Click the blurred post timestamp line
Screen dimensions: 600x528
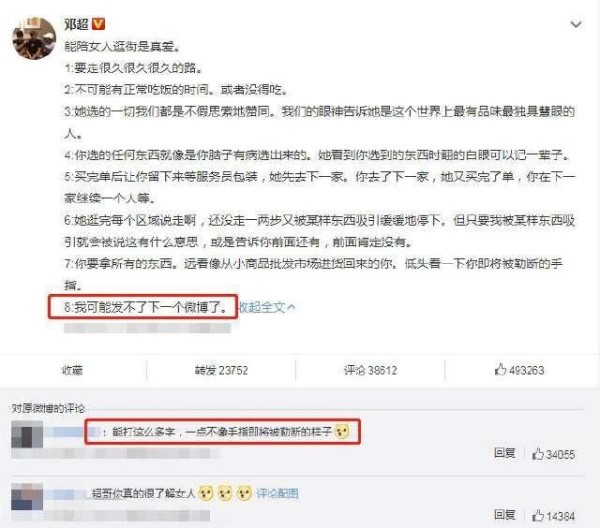[x=147, y=328]
